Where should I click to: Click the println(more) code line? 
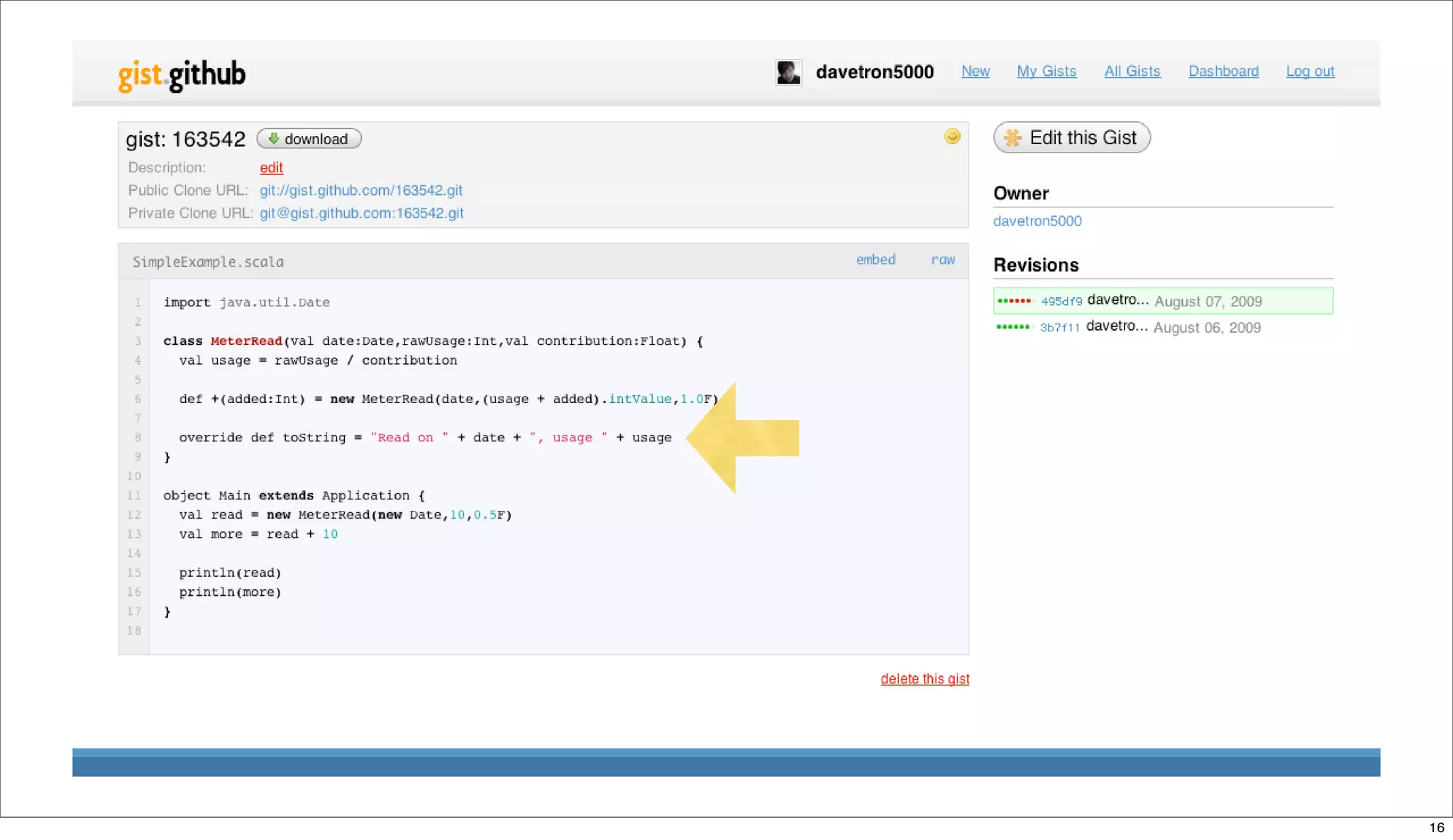[x=230, y=592]
